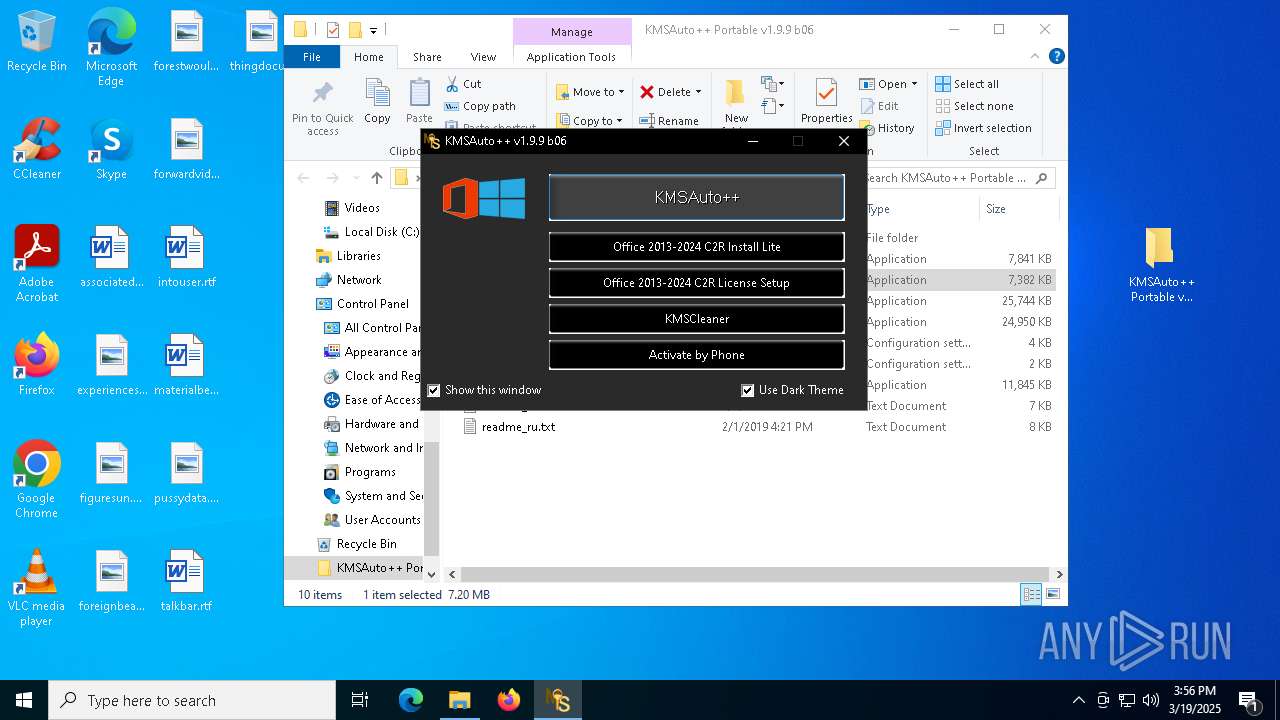Open VLC media player desktop shortcut
Image resolution: width=1280 pixels, height=720 pixels.
(x=37, y=588)
